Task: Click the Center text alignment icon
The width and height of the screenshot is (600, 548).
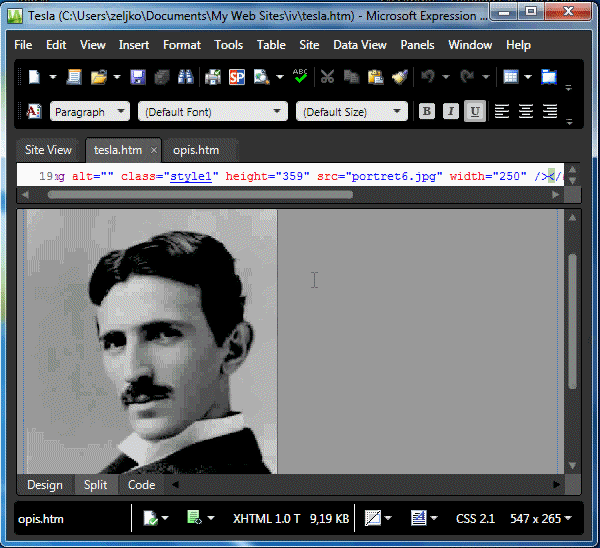Action: 526,111
